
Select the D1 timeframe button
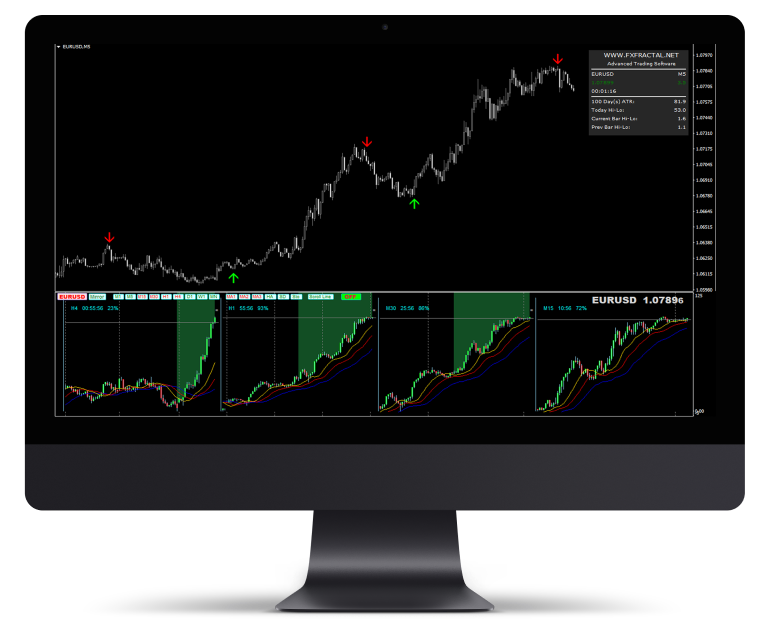click(x=190, y=297)
